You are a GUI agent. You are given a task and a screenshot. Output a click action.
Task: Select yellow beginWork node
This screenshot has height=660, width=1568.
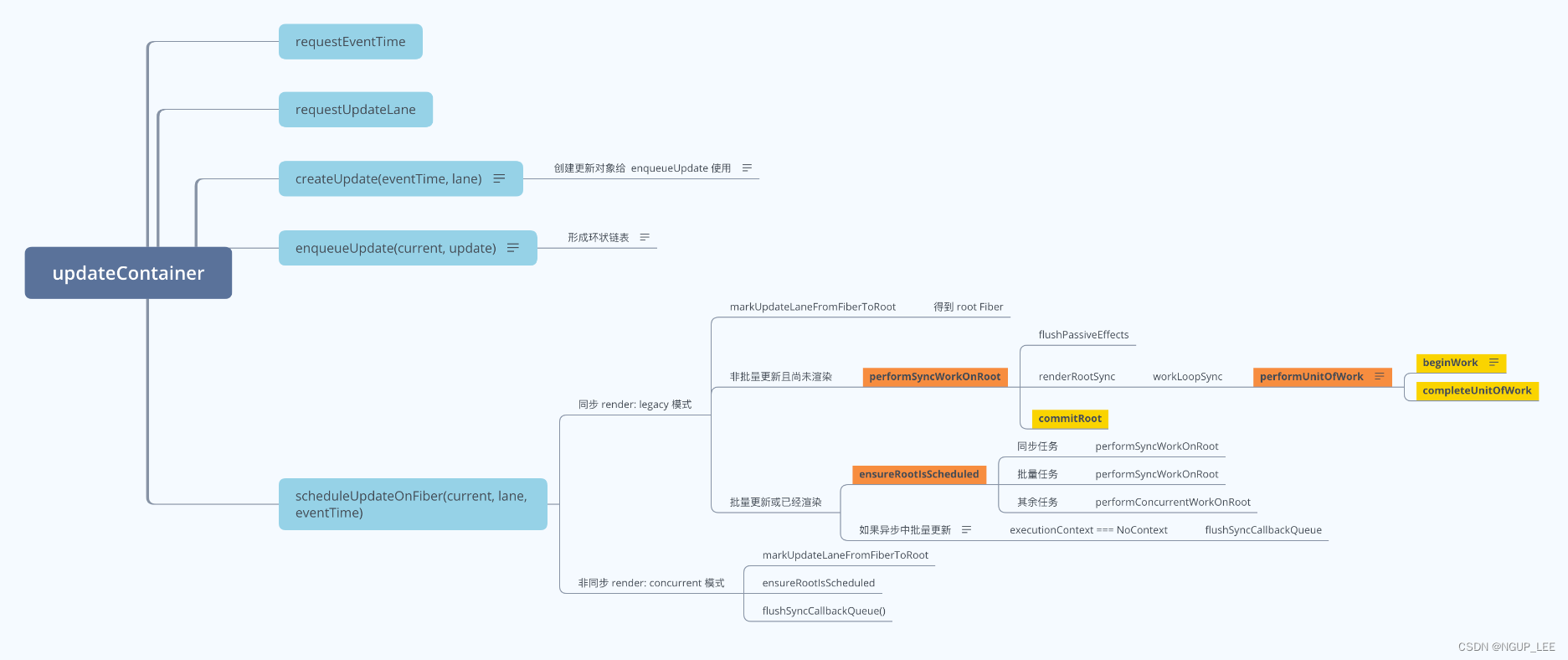point(1461,363)
